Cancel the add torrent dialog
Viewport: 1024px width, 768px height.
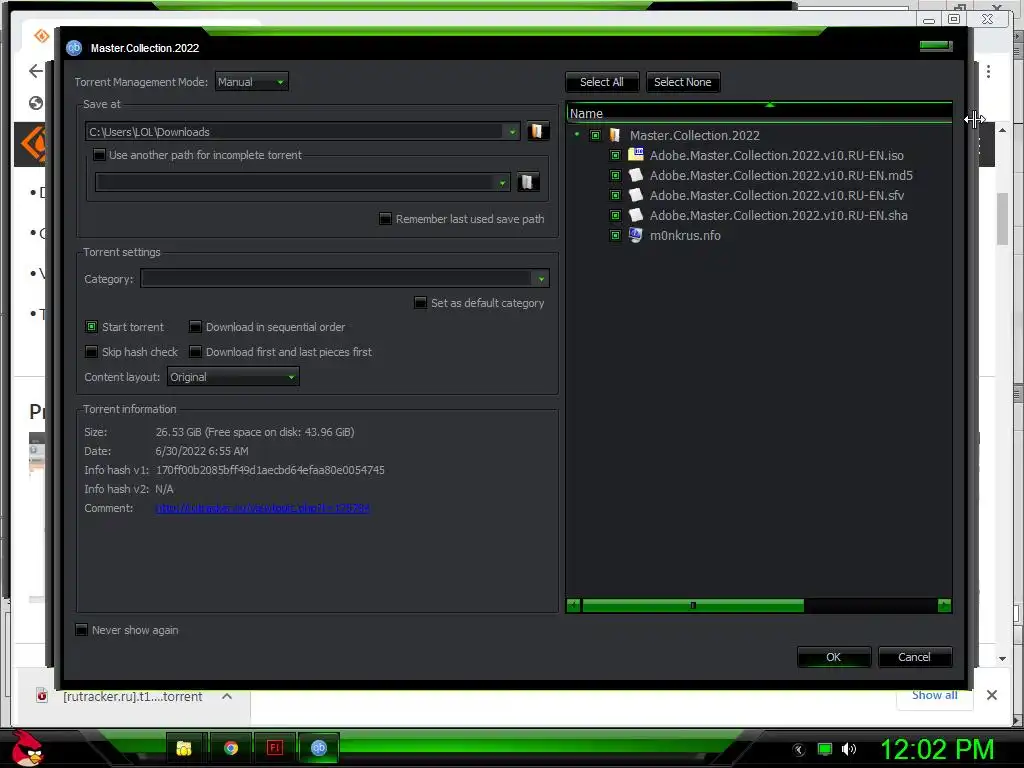[x=914, y=657]
